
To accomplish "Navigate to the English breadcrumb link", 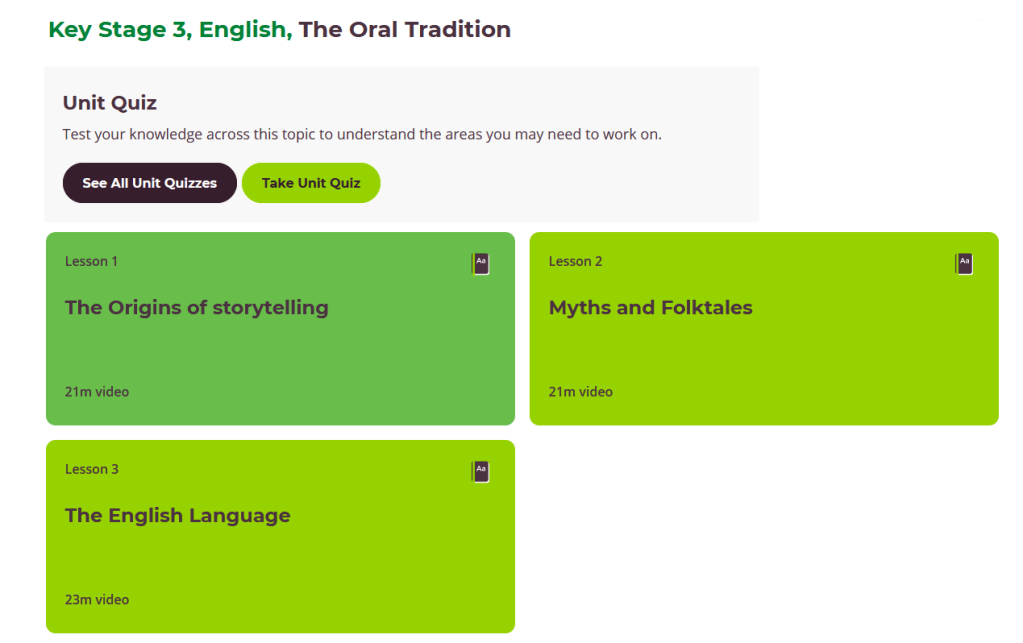I will click(x=243, y=30).
